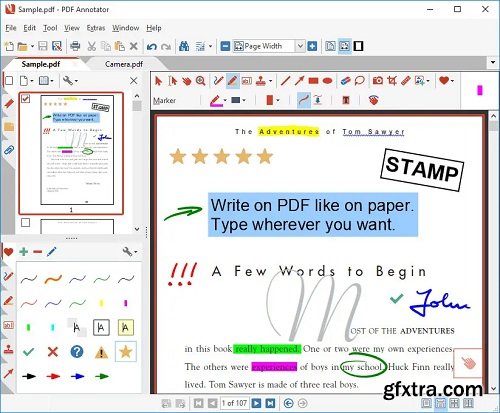Image resolution: width=500 pixels, height=413 pixels.
Task: Expand the favorites heart dropdown in toolbar
Action: coord(452,81)
